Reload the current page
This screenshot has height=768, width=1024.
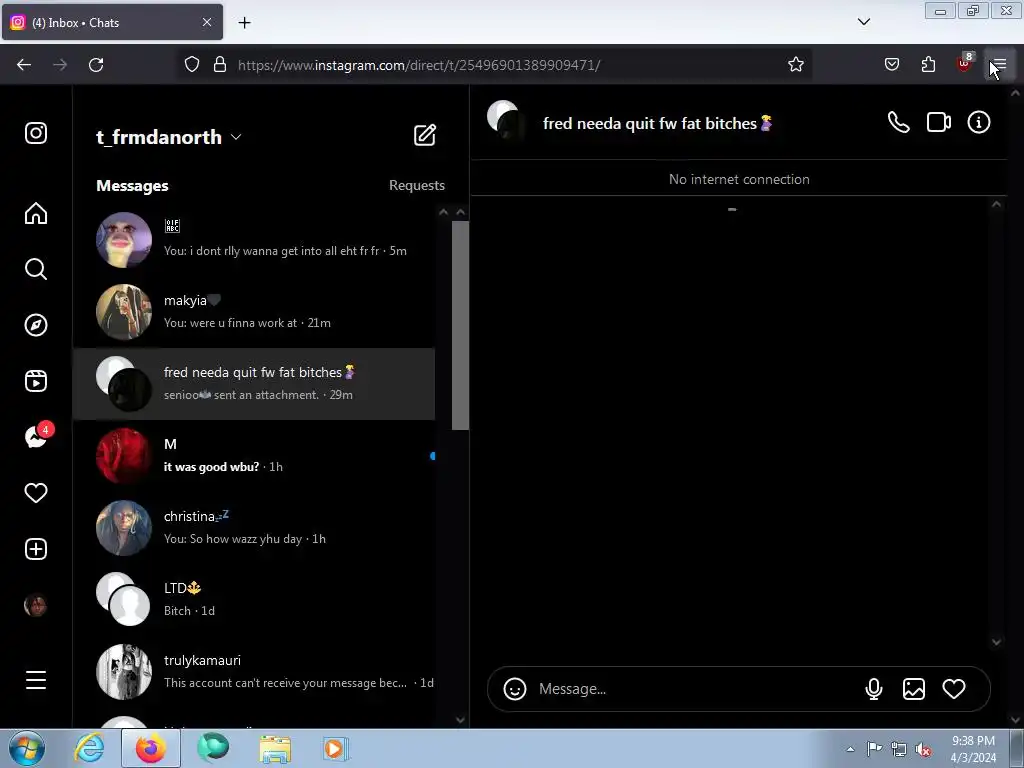(96, 65)
